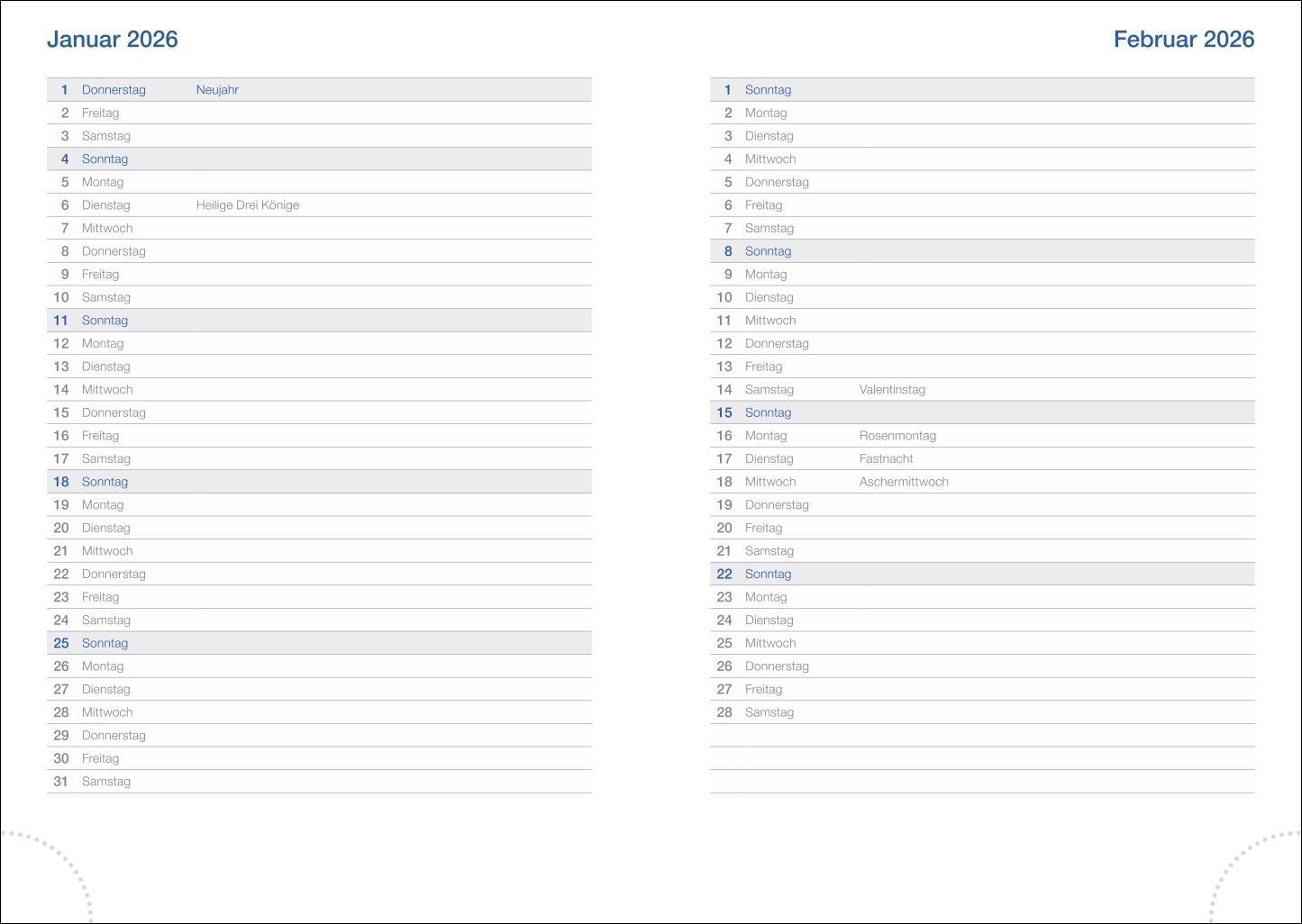Select January 4 Sonntag row

click(319, 159)
